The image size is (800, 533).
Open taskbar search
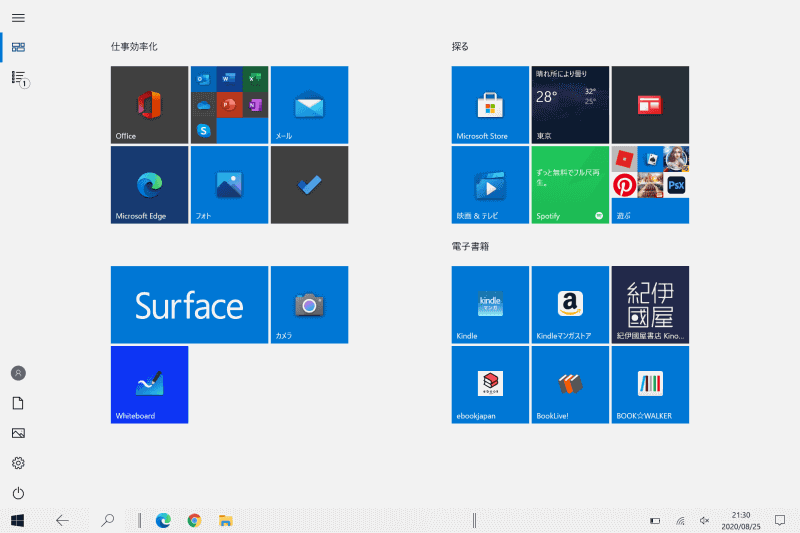107,520
